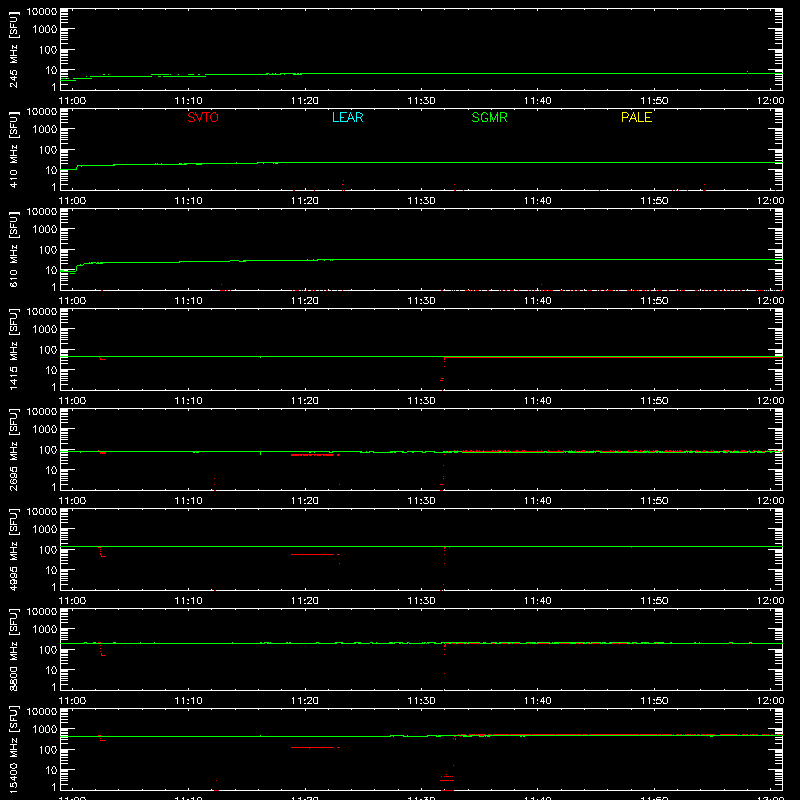Select the '8800 MHz [SFU]' axis title

coord(14,650)
